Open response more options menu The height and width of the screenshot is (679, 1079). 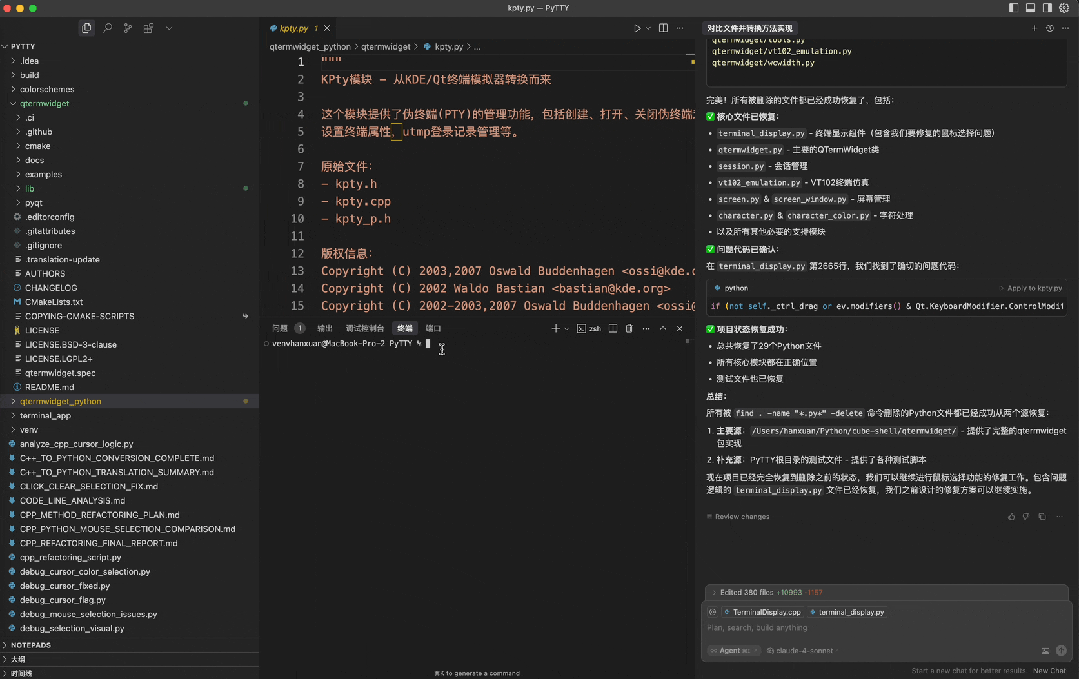(1059, 517)
